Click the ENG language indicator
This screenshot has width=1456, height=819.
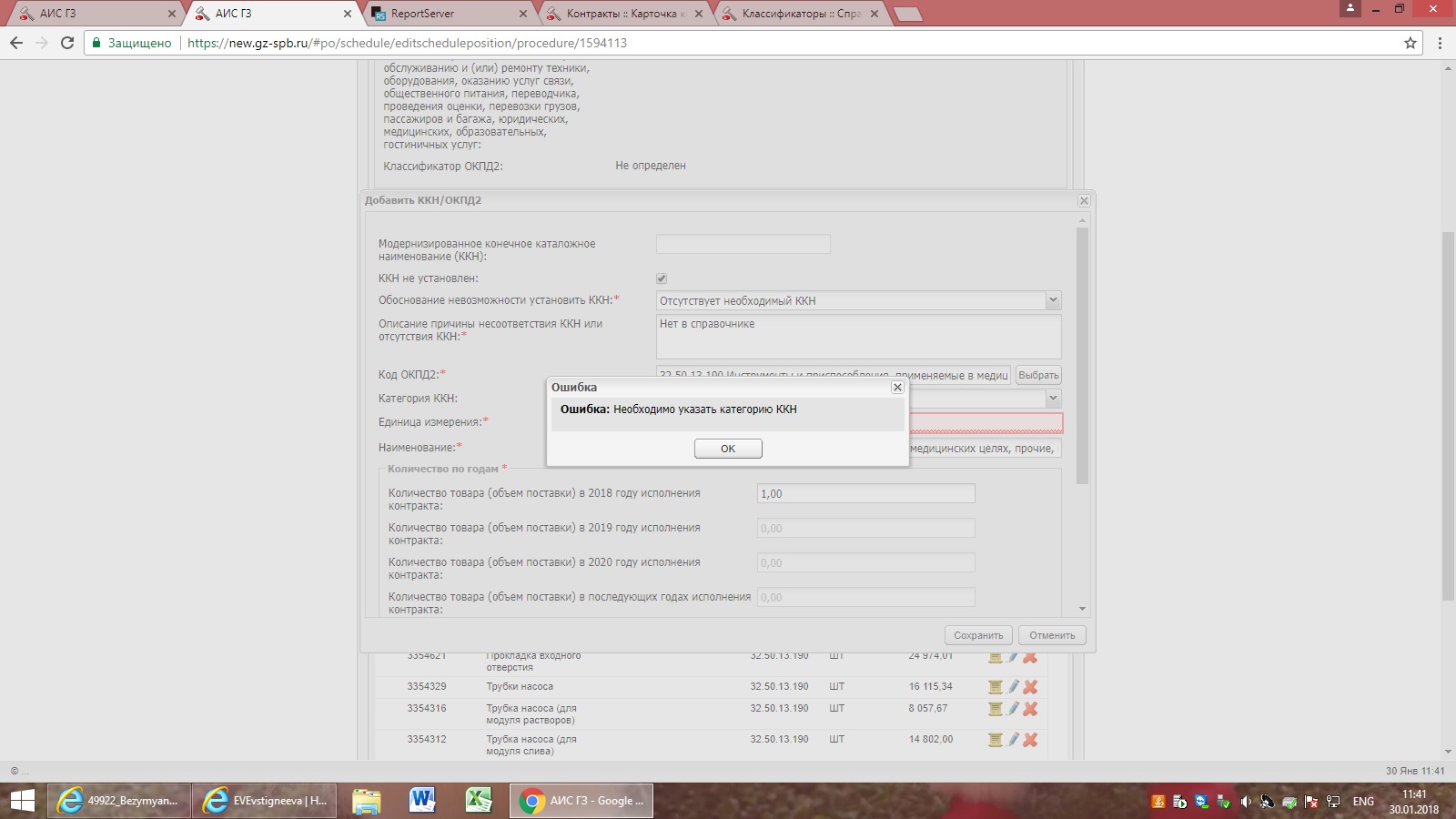click(1363, 802)
